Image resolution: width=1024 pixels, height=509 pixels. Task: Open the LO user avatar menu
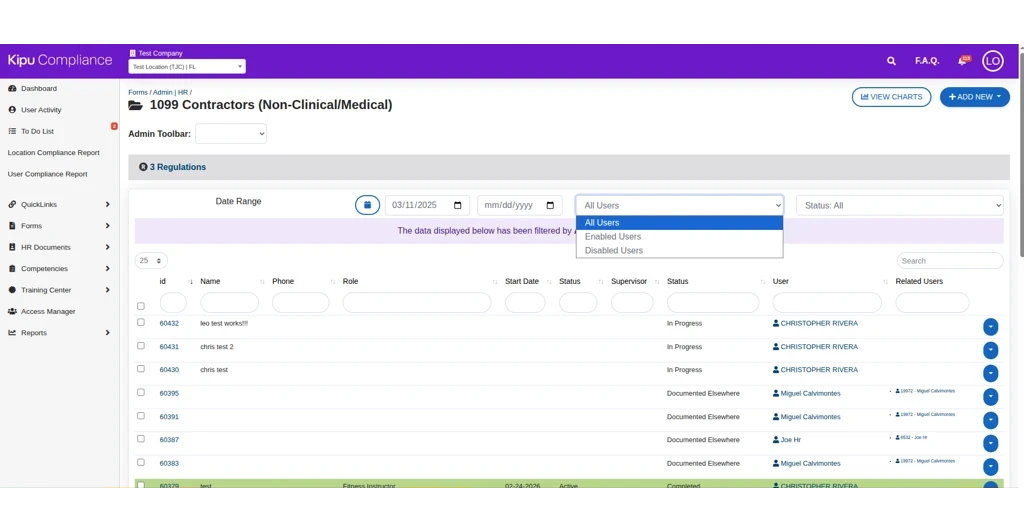click(992, 61)
